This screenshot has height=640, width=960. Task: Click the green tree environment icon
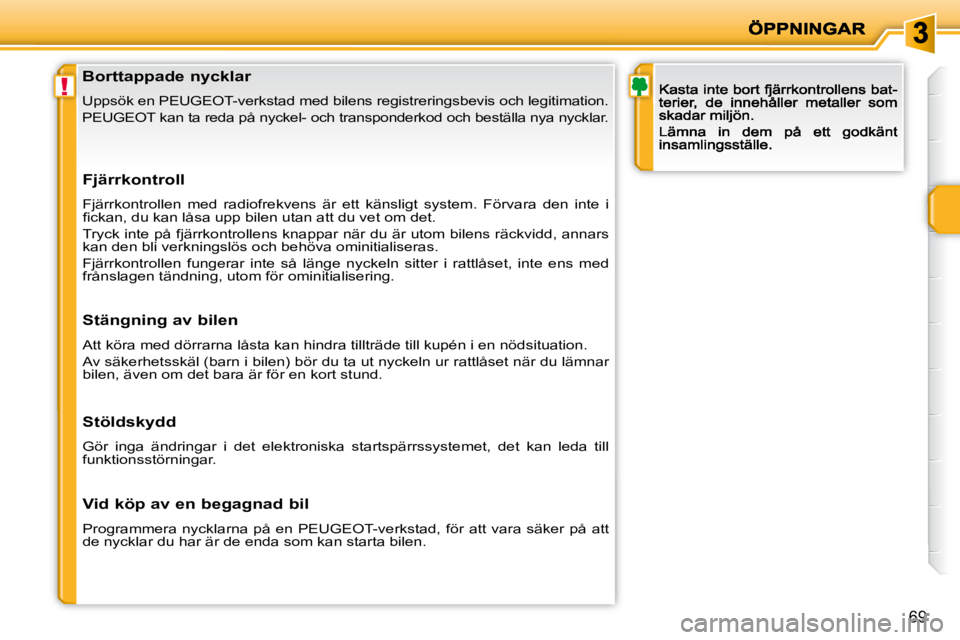click(x=639, y=86)
